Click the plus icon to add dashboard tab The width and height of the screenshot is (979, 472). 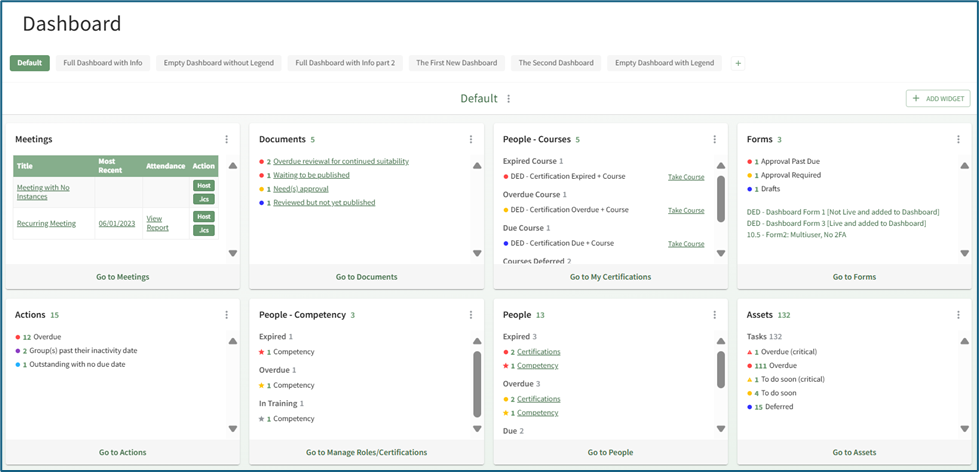(738, 63)
